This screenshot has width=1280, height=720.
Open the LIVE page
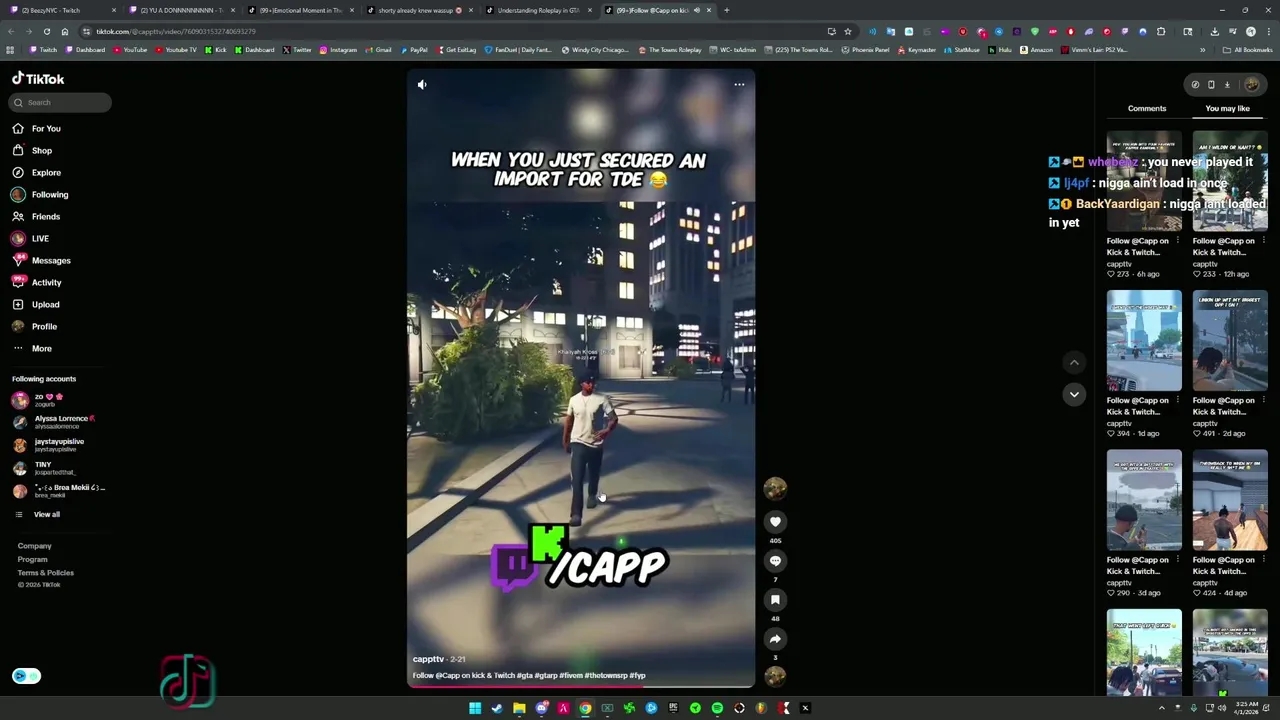(x=30, y=238)
